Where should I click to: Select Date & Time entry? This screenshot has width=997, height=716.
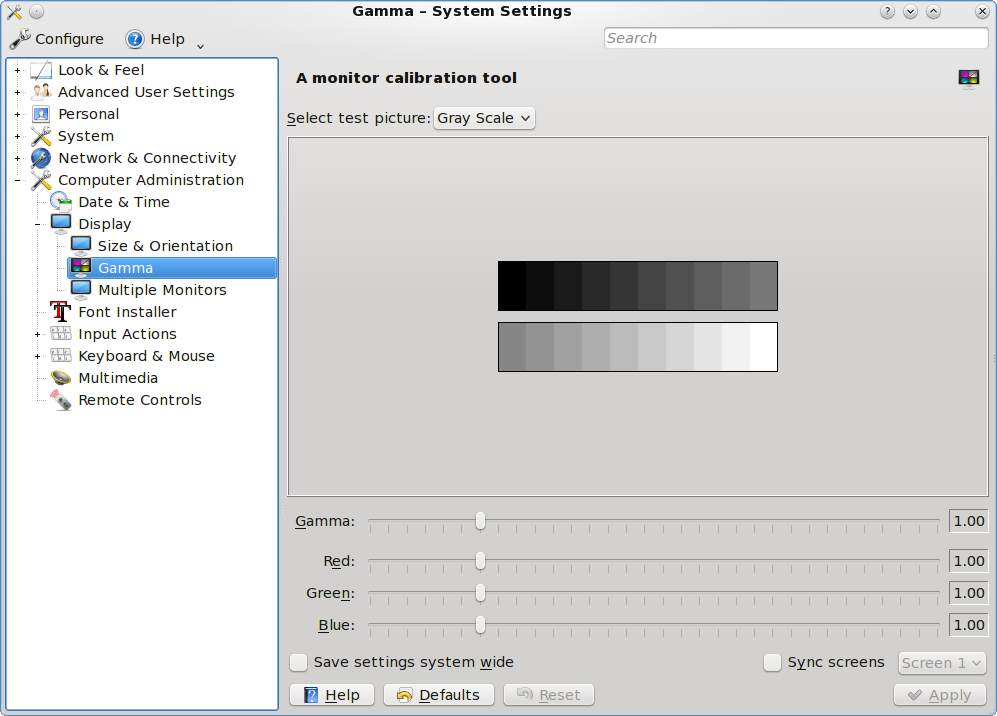click(x=124, y=202)
